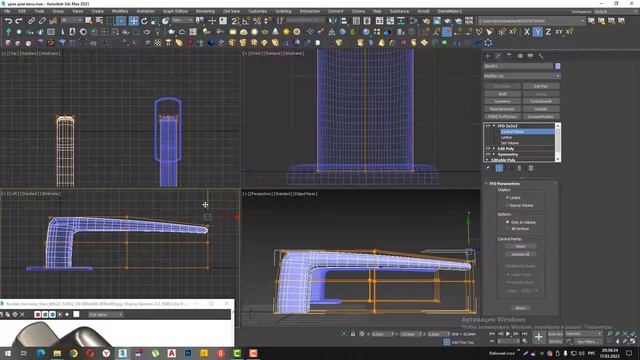Toggle the selection lock icon in status bar
This screenshot has width=640, height=360.
[x=353, y=334]
